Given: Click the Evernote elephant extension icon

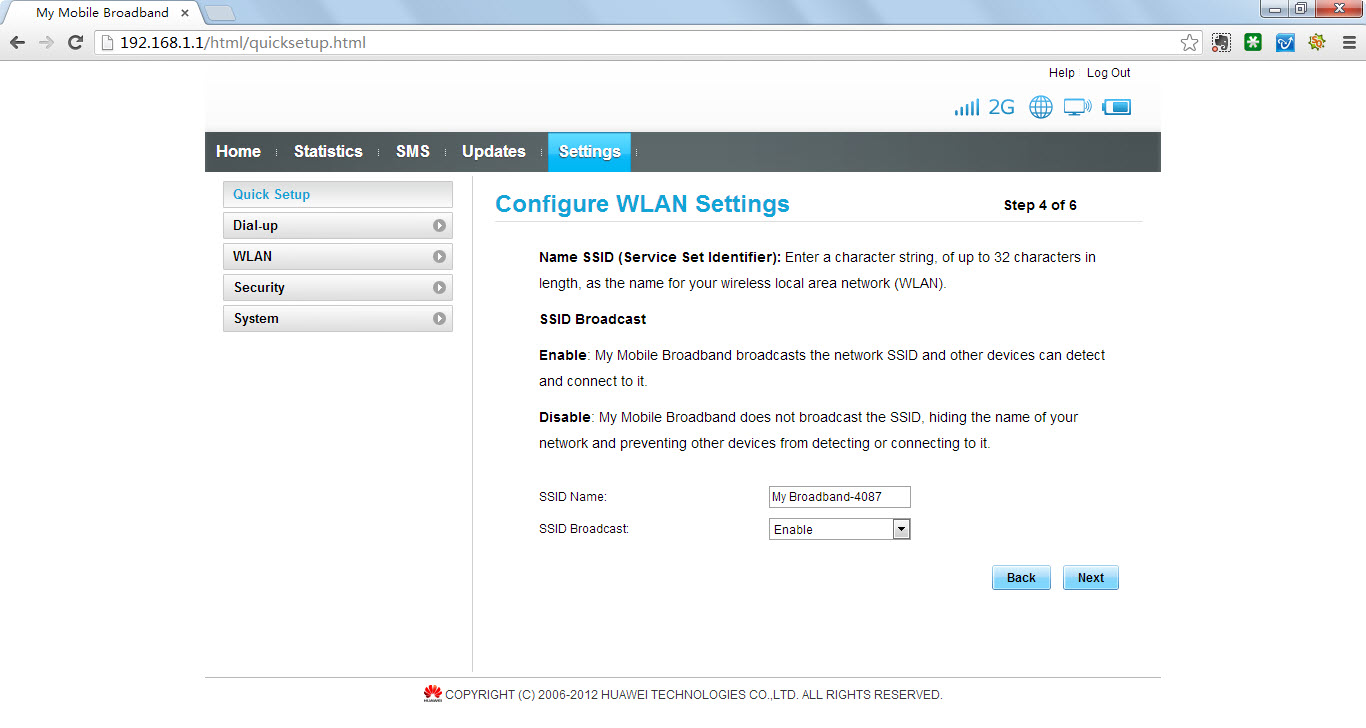Looking at the screenshot, I should (x=1221, y=43).
